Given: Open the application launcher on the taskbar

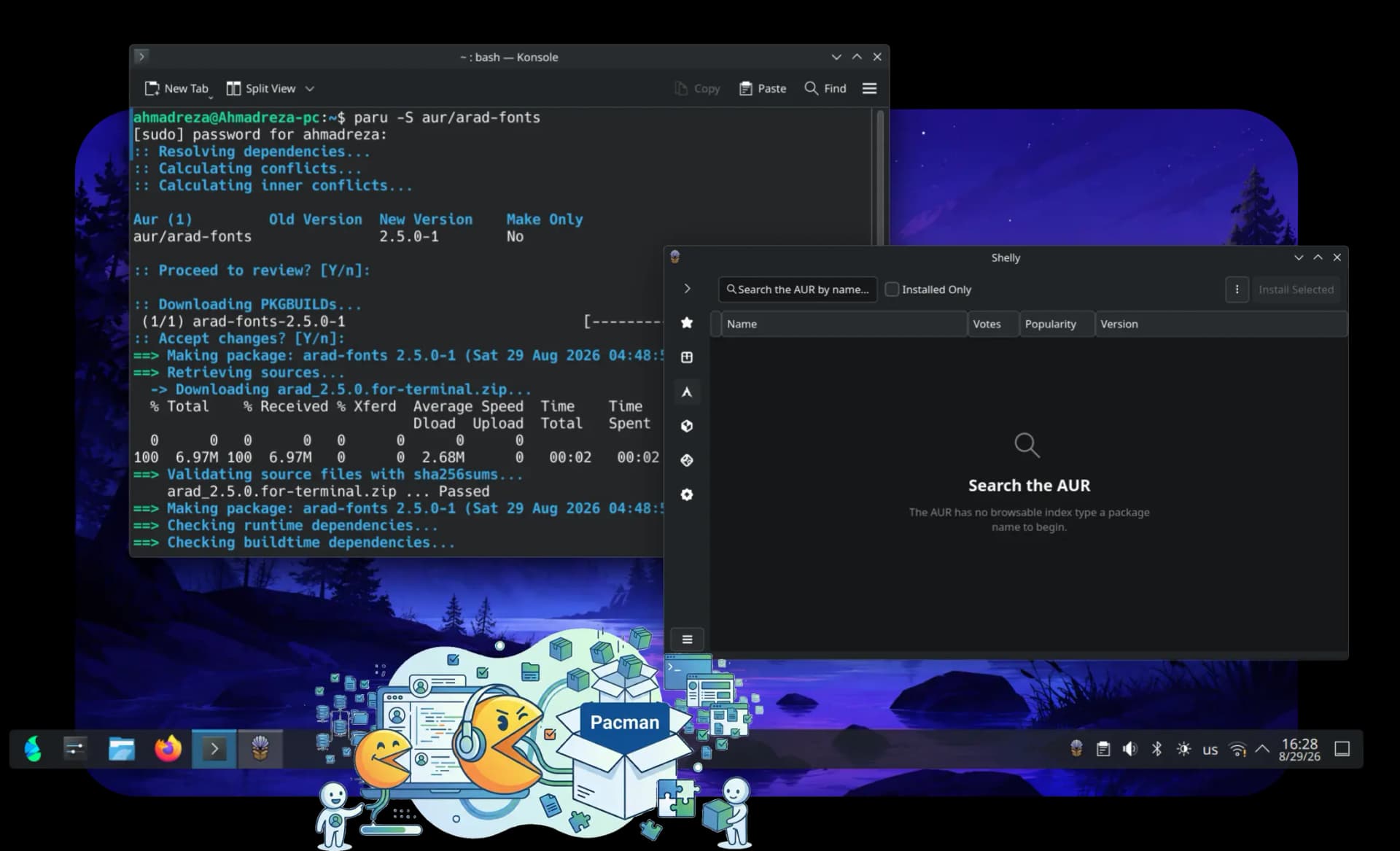Looking at the screenshot, I should (33, 749).
